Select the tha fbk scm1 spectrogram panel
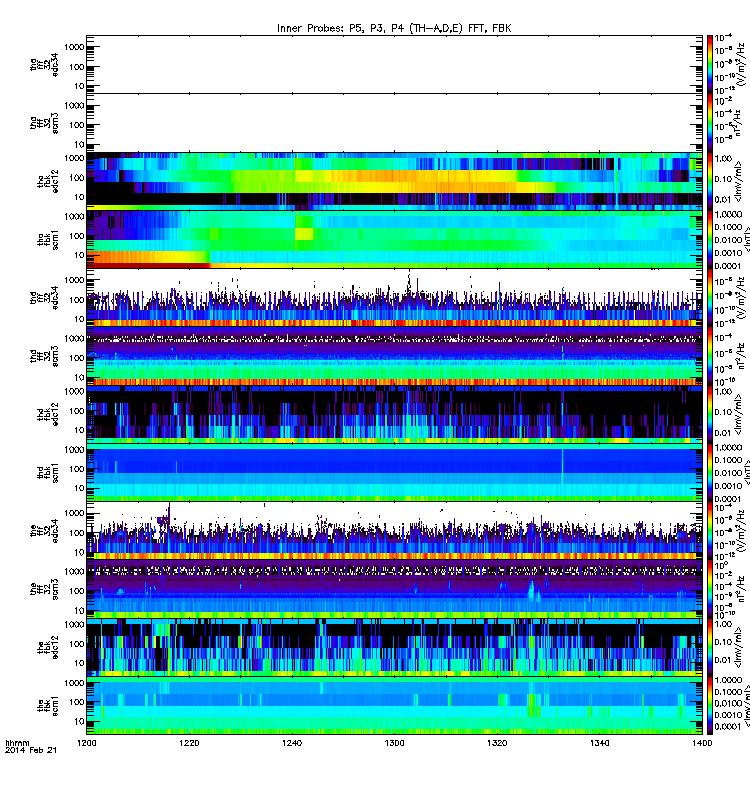 [x=394, y=240]
